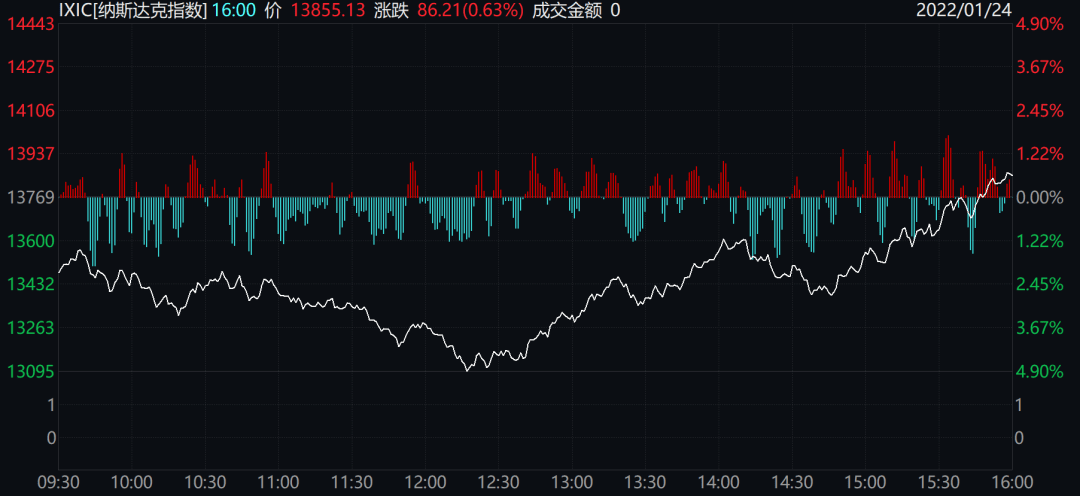Click the 16:00 label on bottom time axis
The height and width of the screenshot is (496, 1080).
[1011, 482]
